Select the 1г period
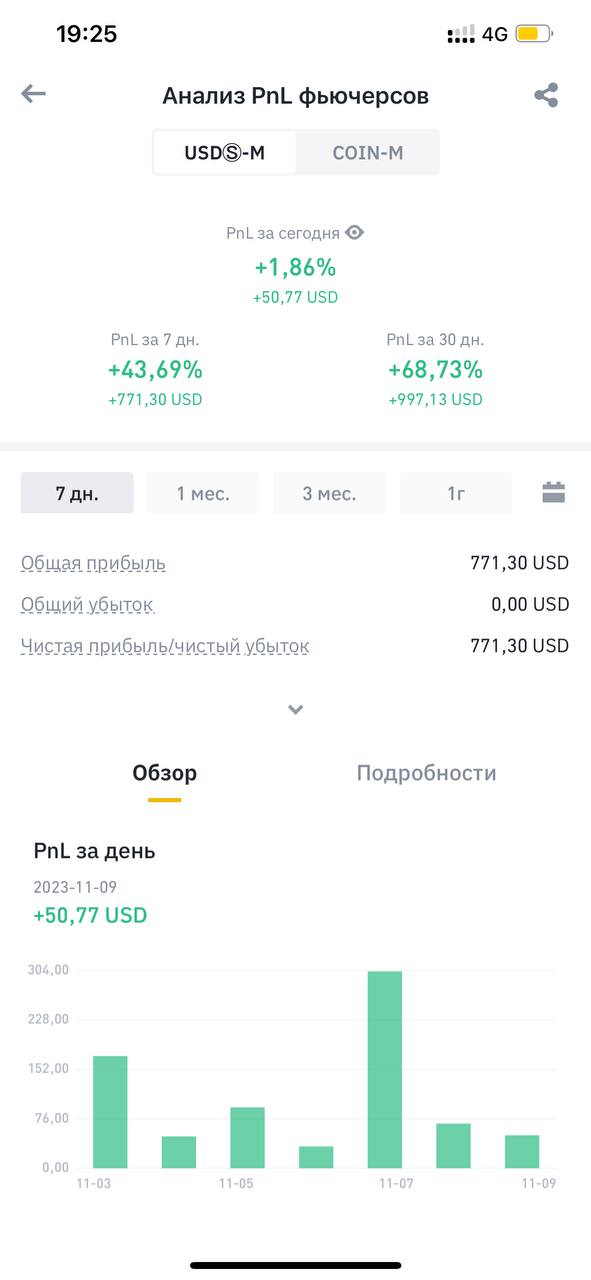This screenshot has height=1280, width=591. coord(456,493)
